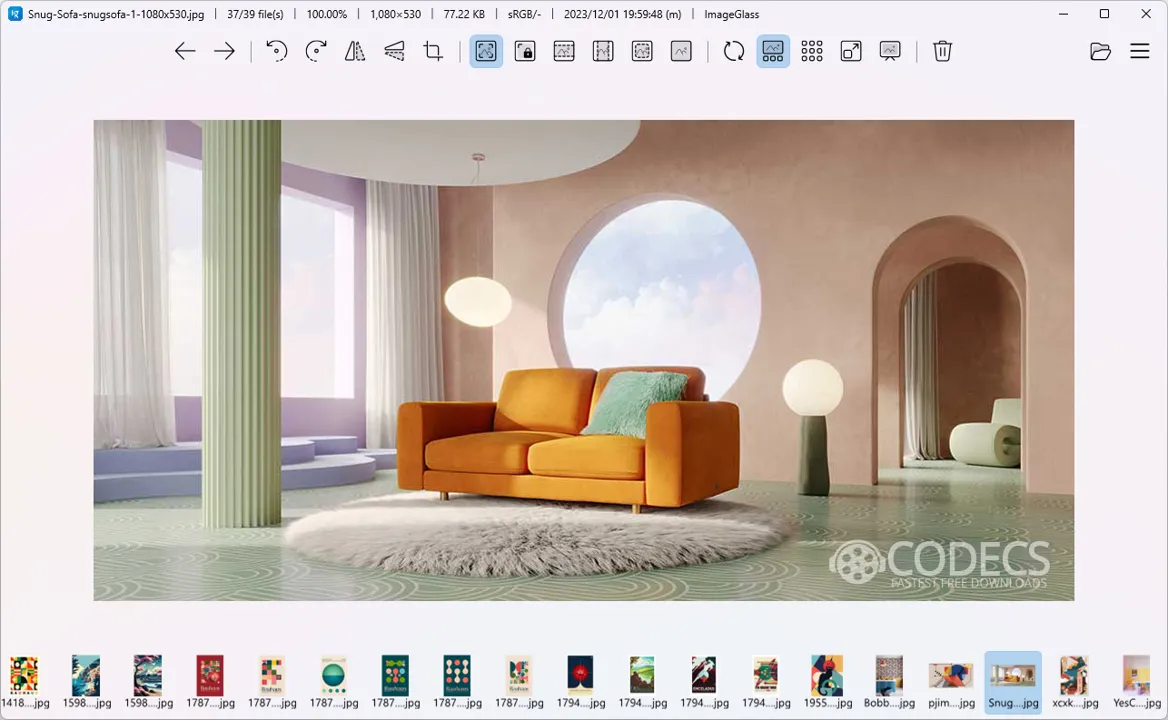Flip image vertically
The width and height of the screenshot is (1168, 720).
(394, 51)
